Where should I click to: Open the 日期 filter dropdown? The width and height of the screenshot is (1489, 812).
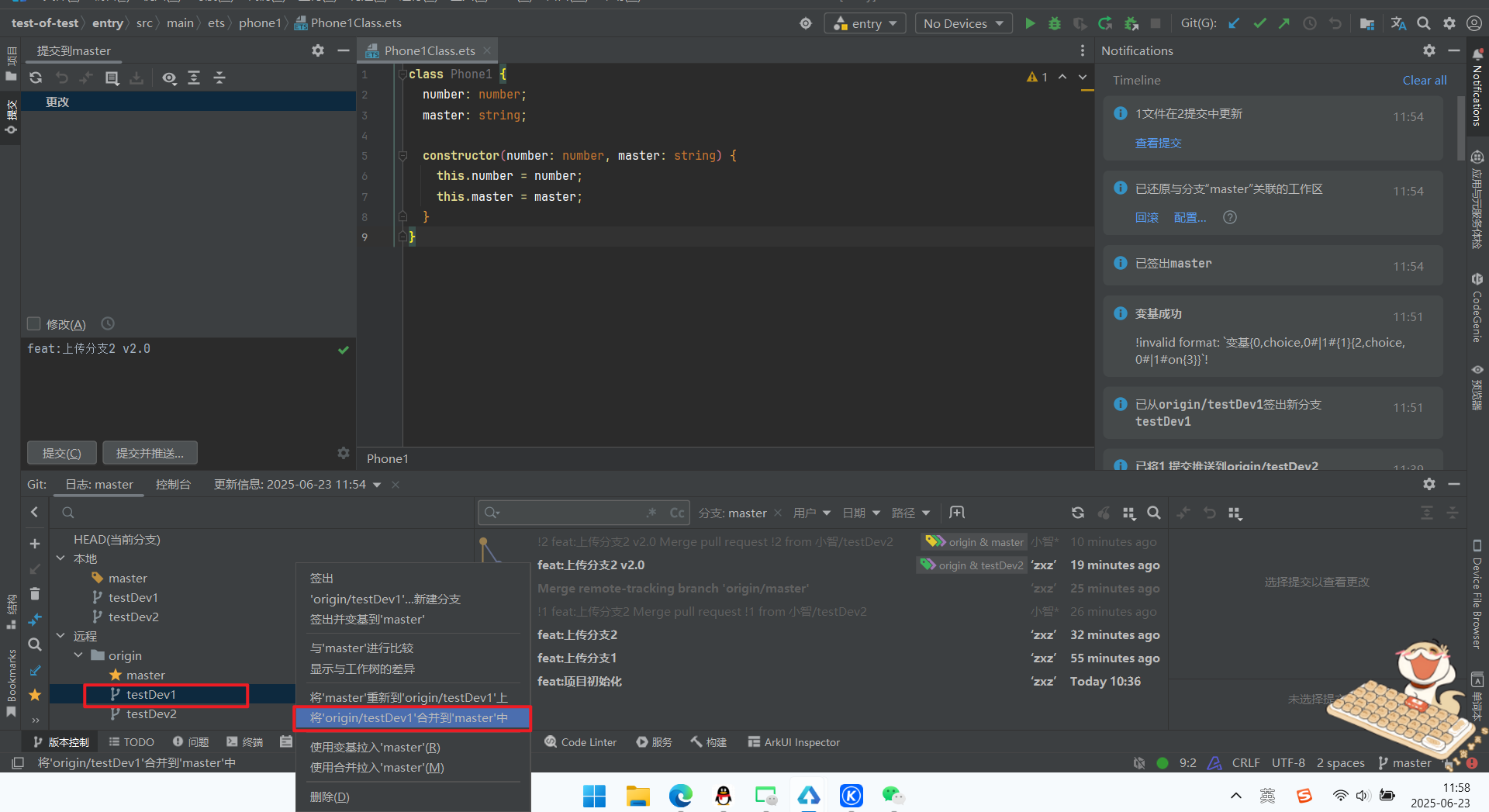coord(862,513)
